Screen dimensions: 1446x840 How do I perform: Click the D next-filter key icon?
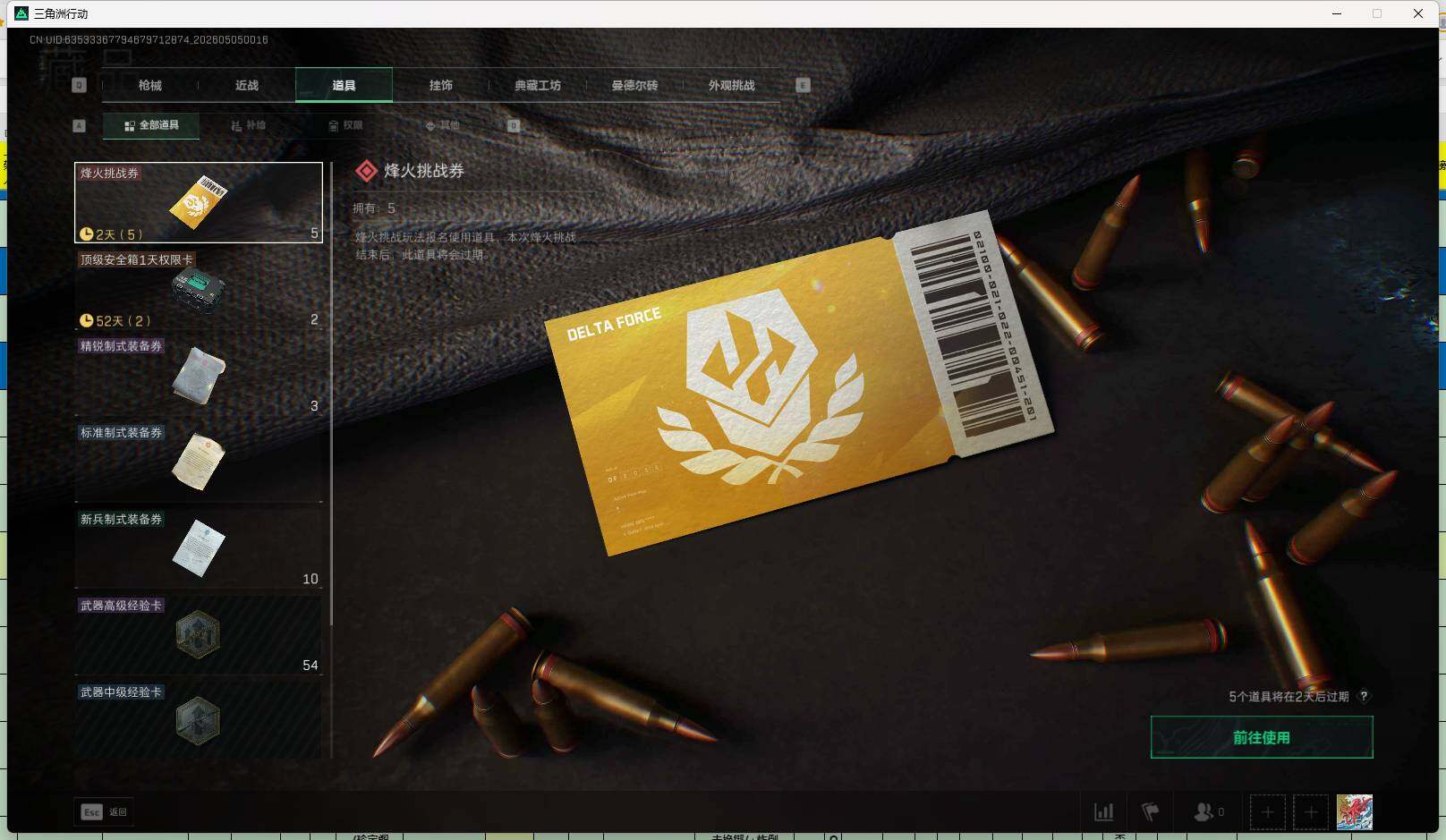tap(514, 126)
